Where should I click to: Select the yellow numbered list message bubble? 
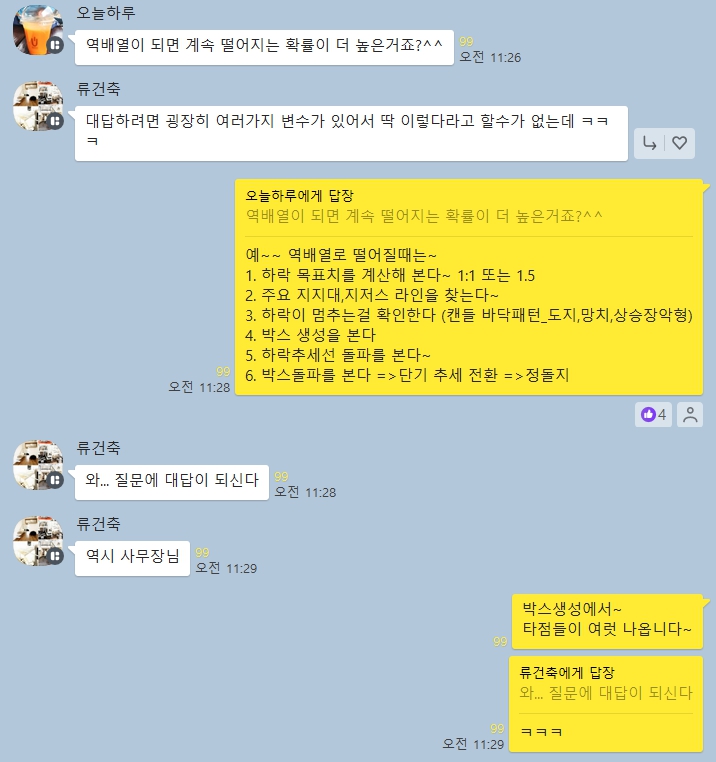coord(469,287)
